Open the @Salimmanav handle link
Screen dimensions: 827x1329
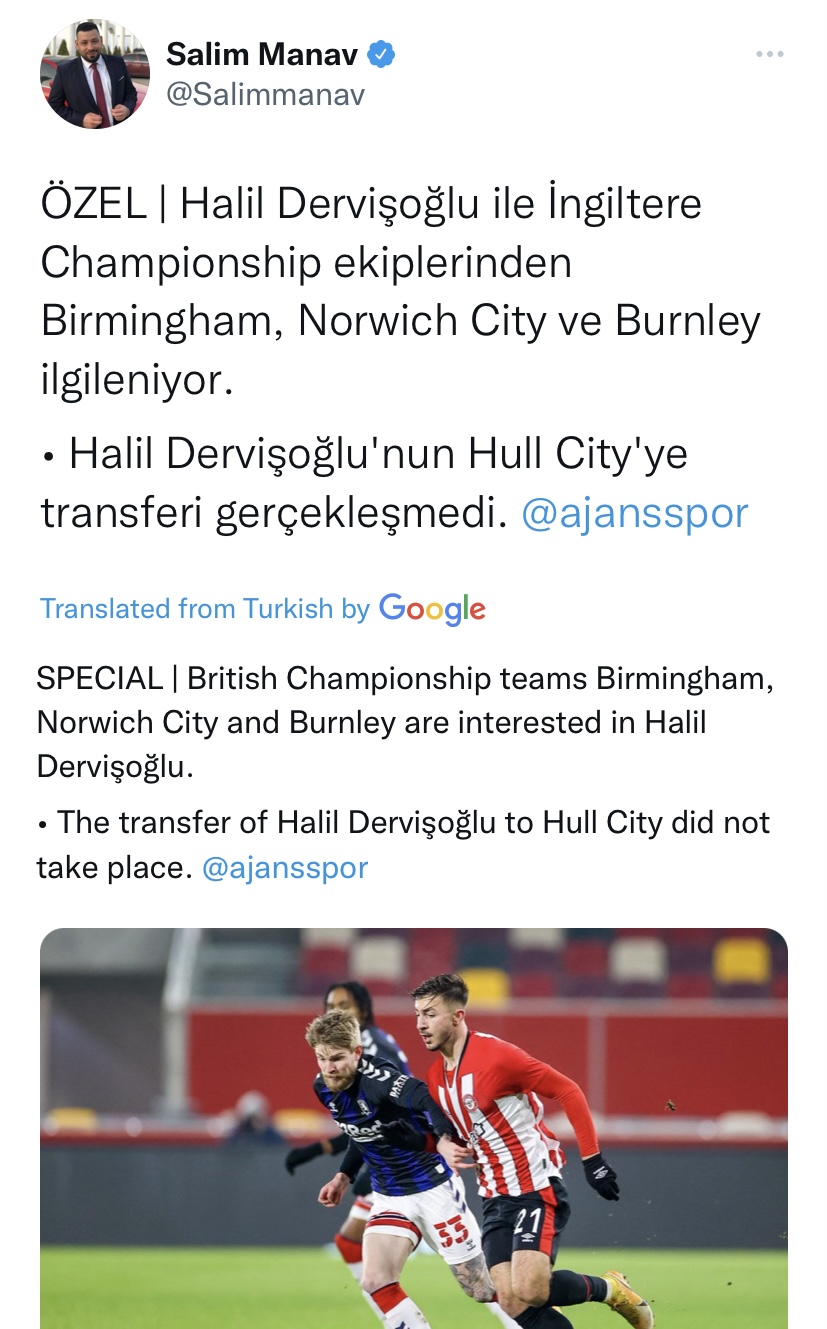(265, 94)
